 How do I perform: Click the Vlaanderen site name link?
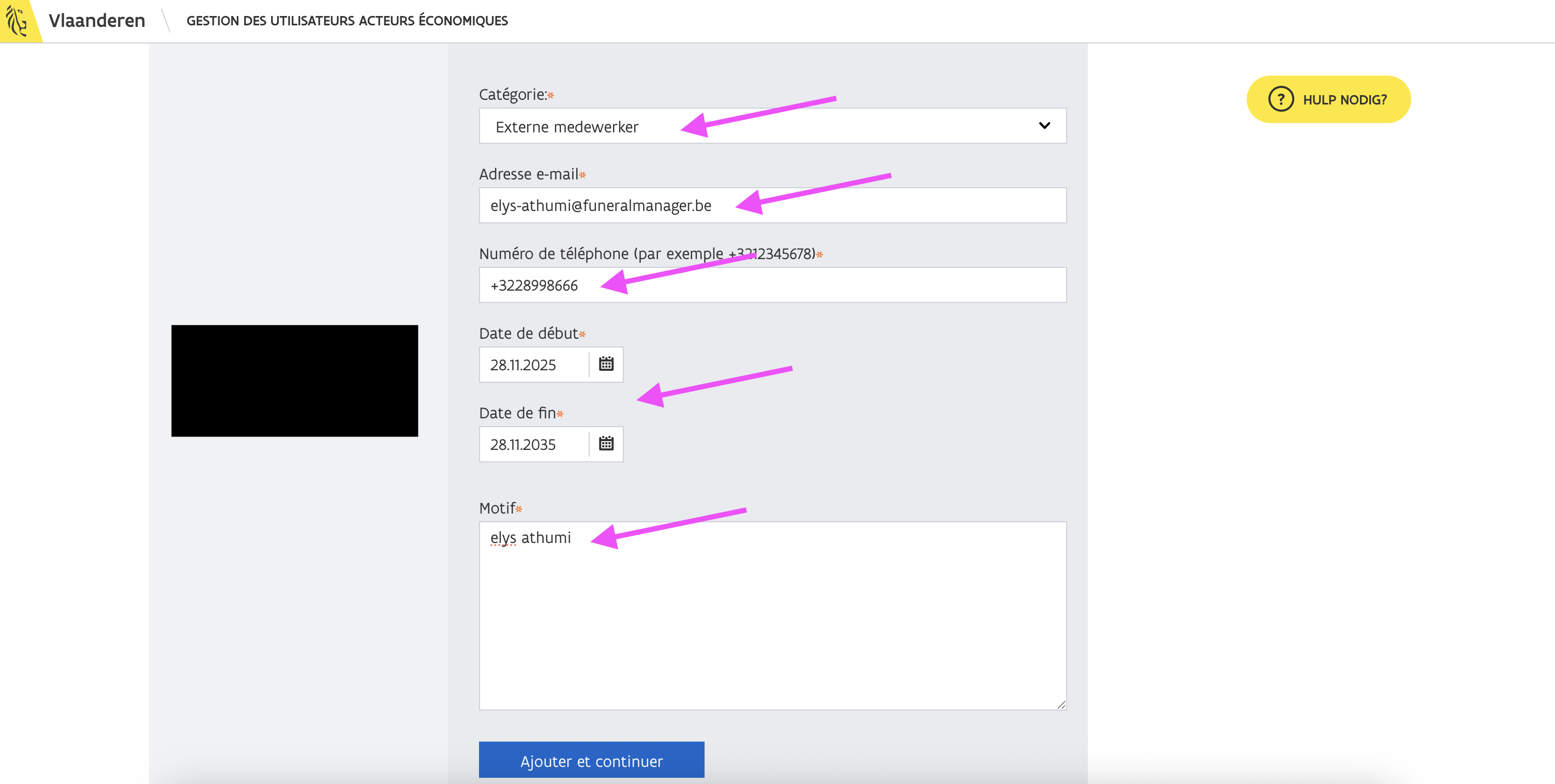coord(97,21)
